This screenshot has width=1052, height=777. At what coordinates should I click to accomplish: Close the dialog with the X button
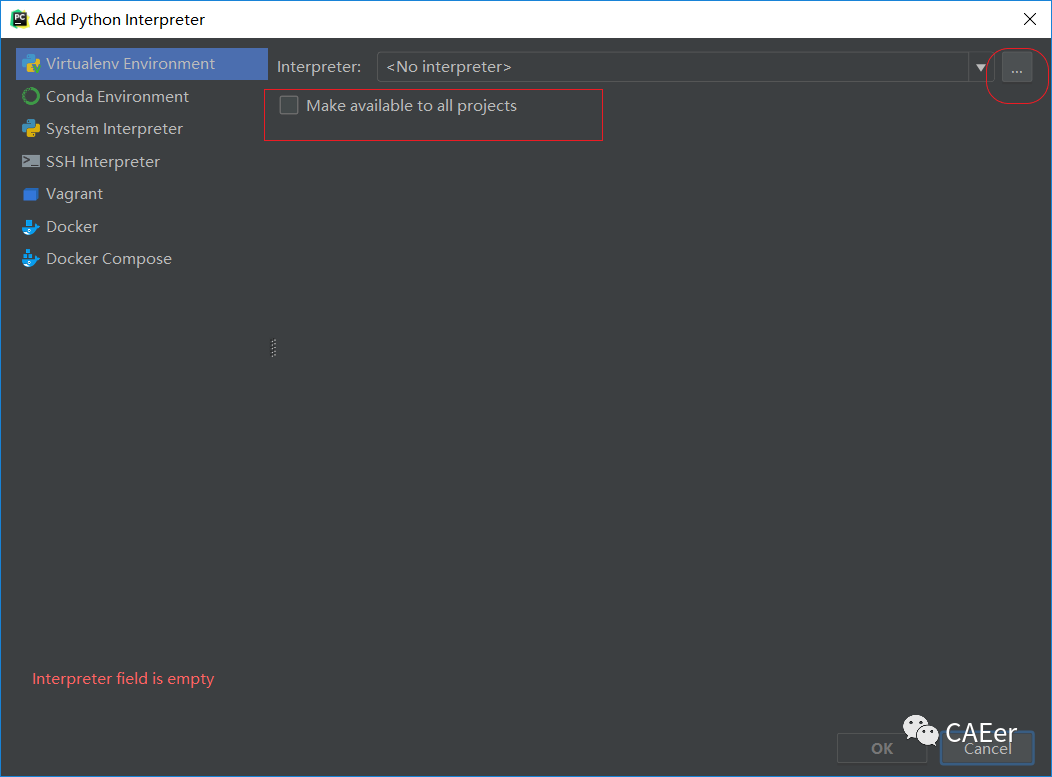pos(1030,19)
